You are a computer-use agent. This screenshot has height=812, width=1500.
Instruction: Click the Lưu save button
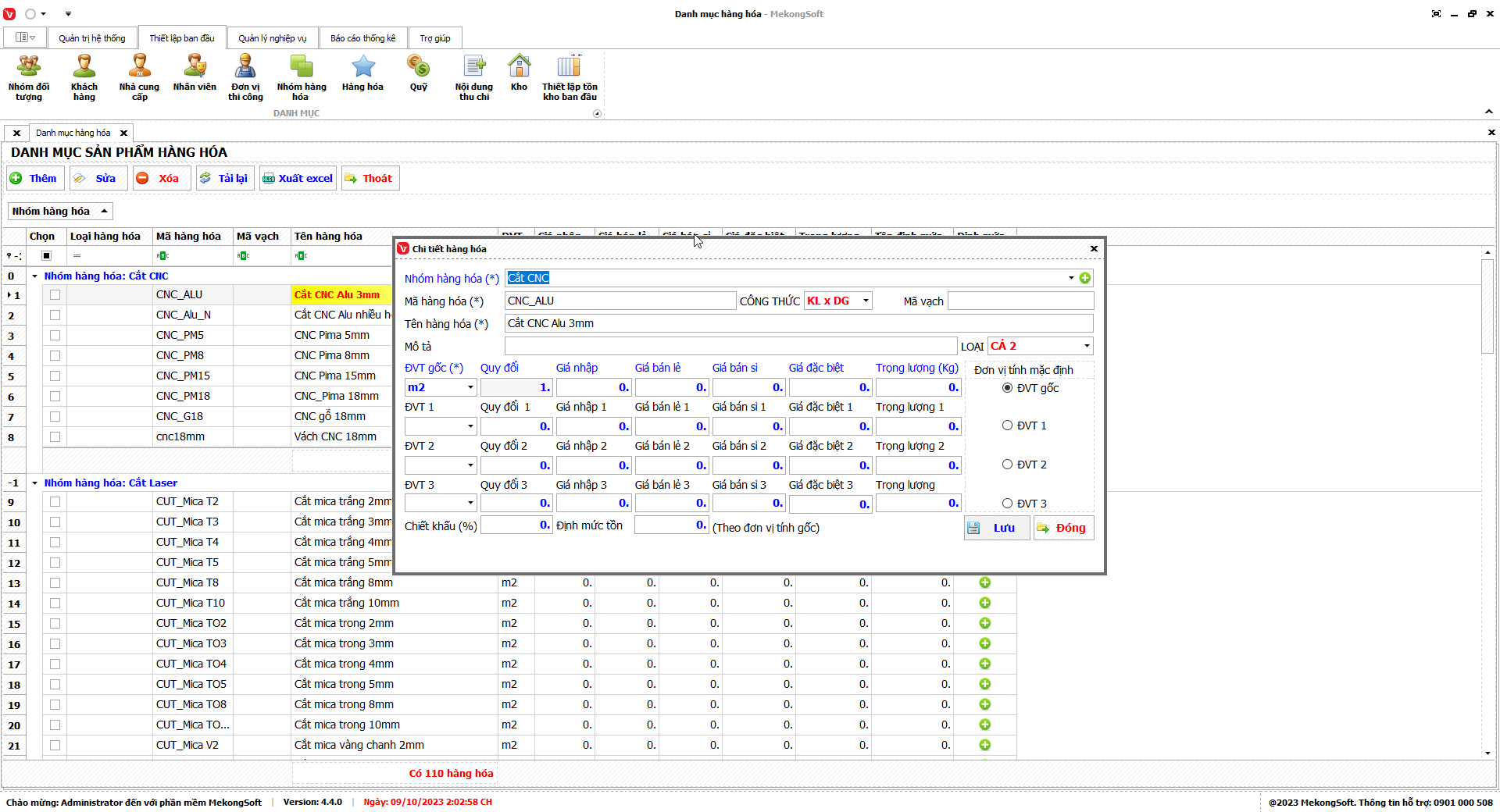pos(996,528)
